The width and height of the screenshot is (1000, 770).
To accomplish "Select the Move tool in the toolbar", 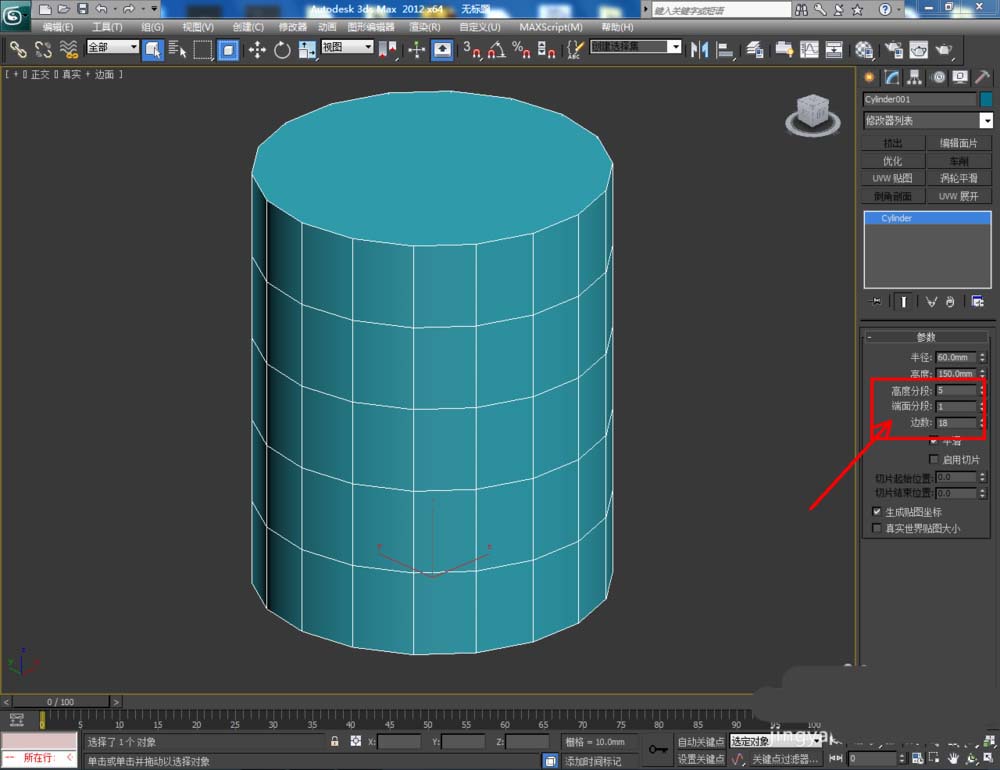I will [257, 49].
